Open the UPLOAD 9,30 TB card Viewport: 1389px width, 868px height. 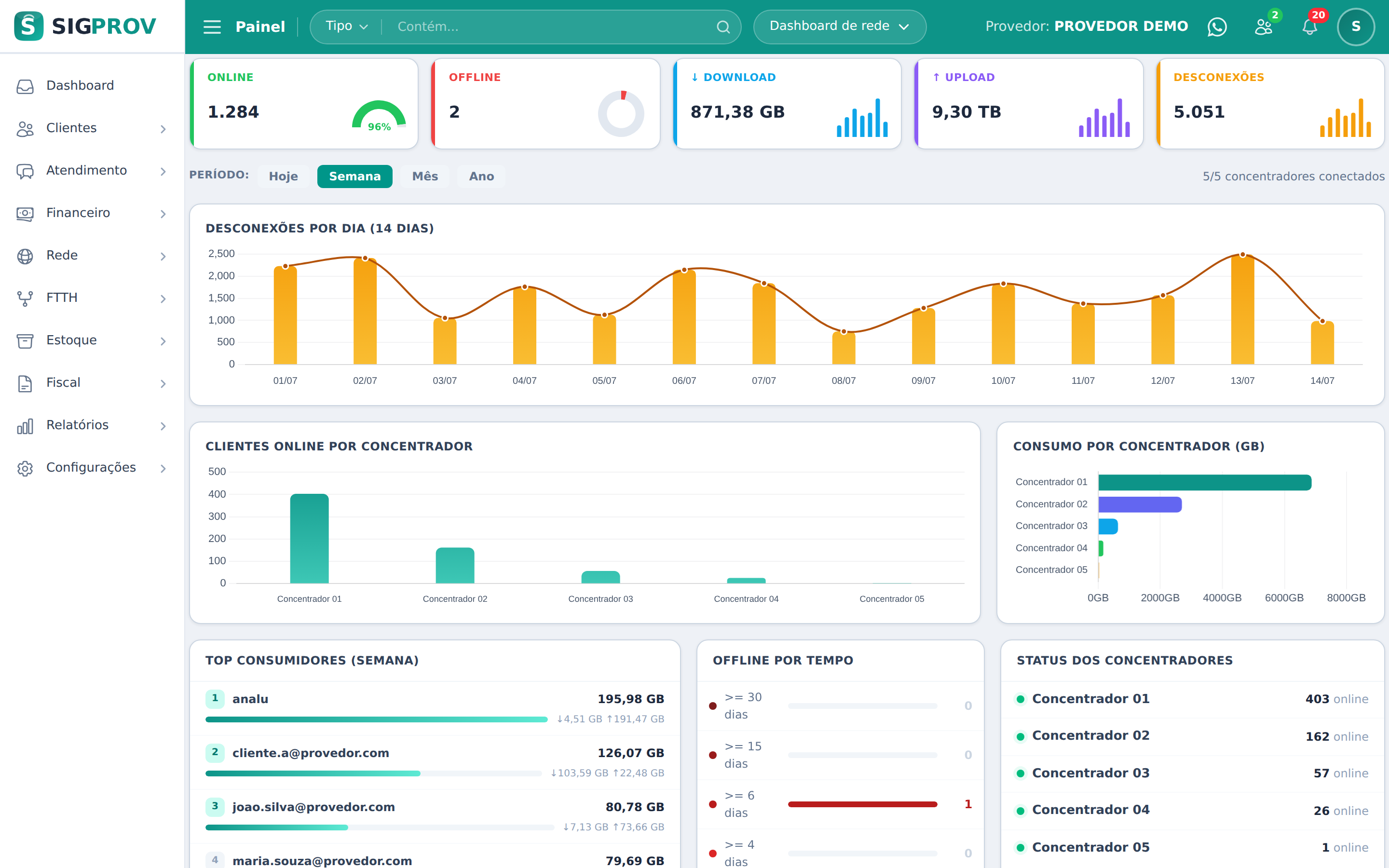point(1029,103)
